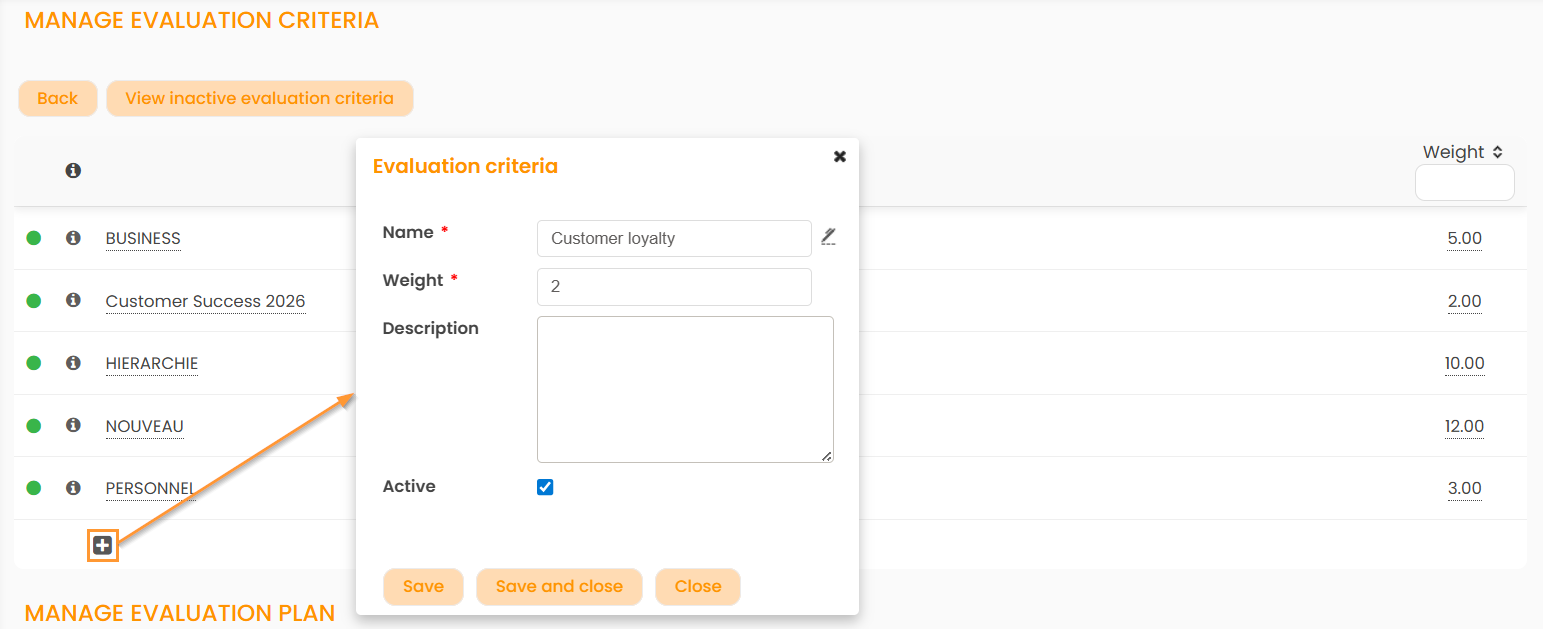Click the info icon beside PERSONNEL
The width and height of the screenshot is (1543, 629).
(x=73, y=488)
